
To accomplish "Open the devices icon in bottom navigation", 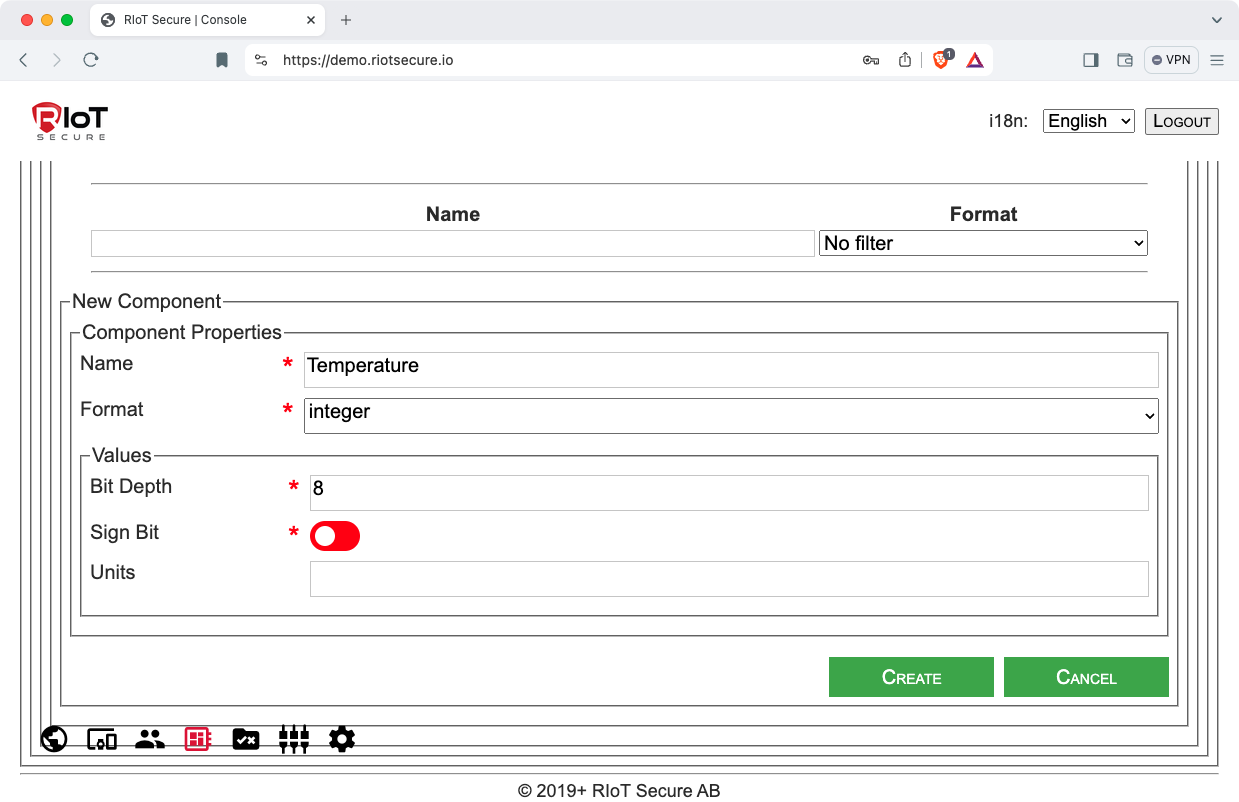I will click(102, 739).
